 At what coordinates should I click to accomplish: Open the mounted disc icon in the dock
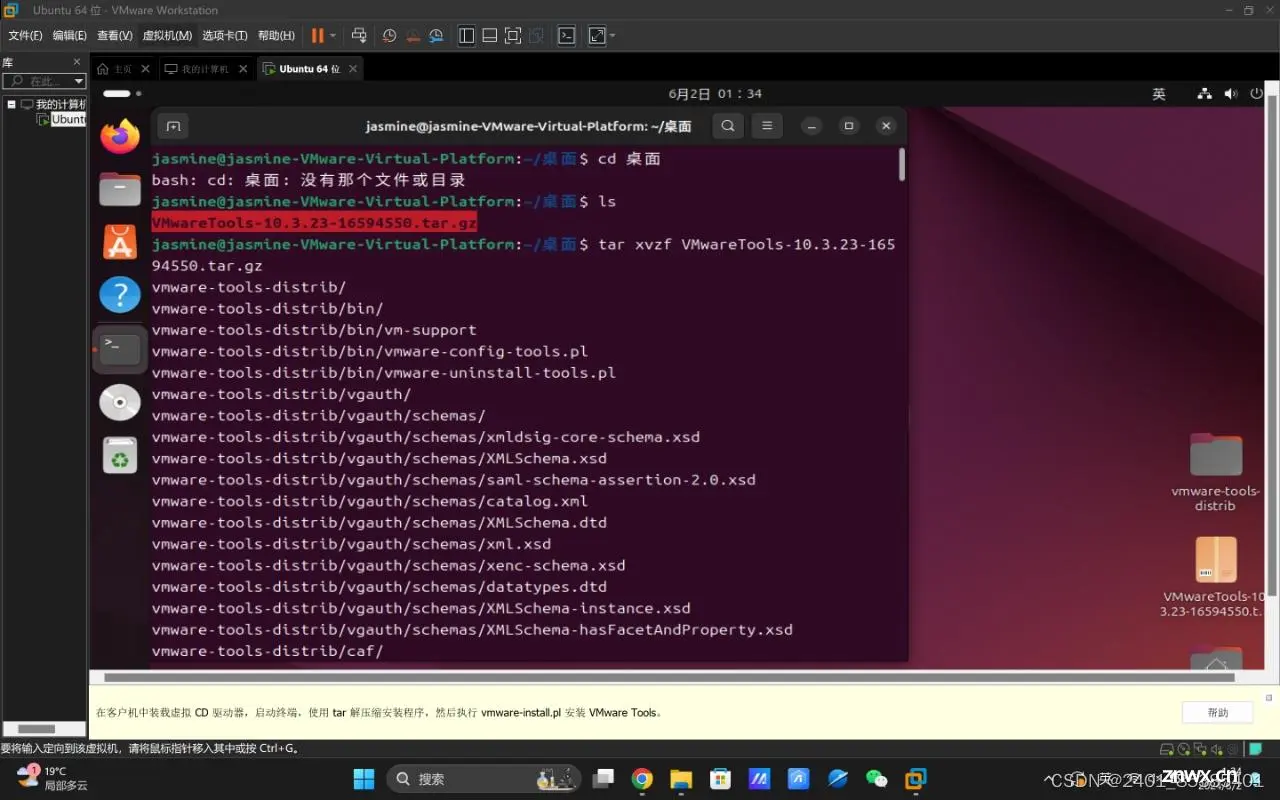[120, 402]
